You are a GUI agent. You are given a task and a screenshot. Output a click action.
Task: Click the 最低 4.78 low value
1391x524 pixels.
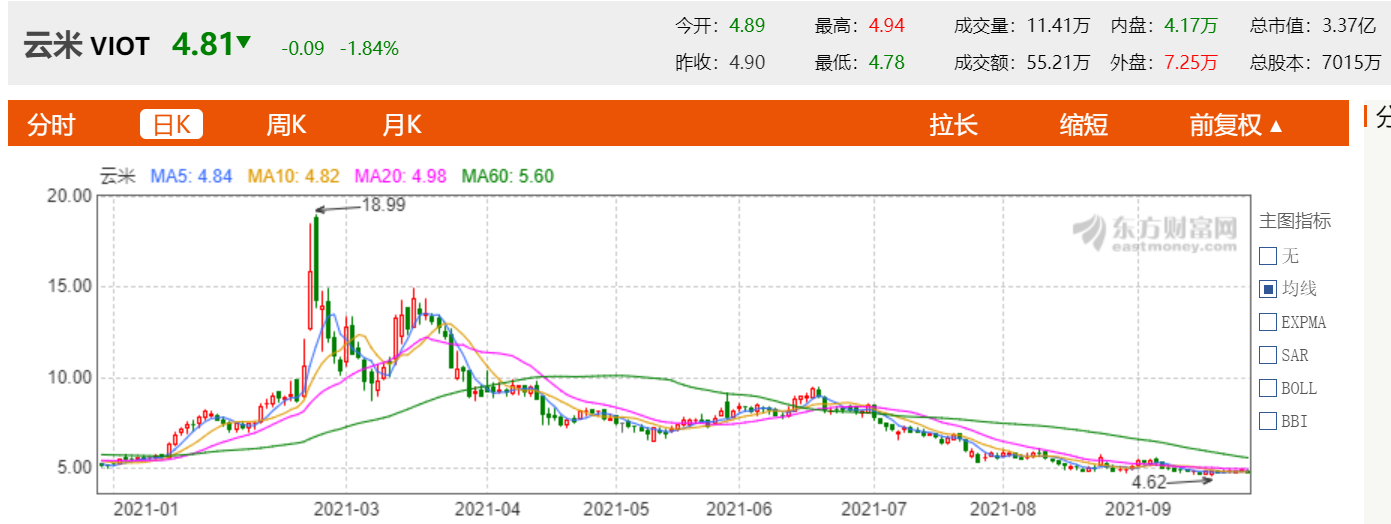pos(886,63)
